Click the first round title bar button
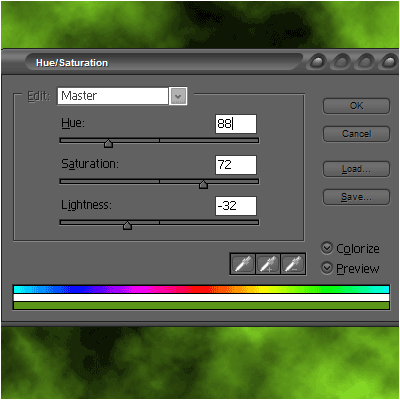 [316, 62]
